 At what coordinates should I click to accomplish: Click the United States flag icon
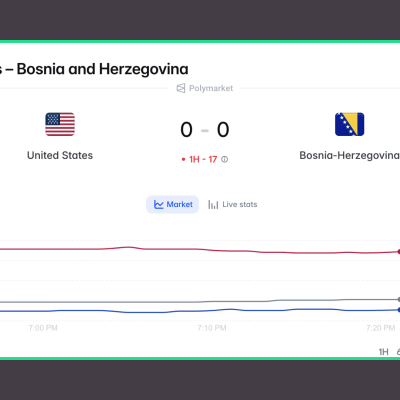pos(60,124)
